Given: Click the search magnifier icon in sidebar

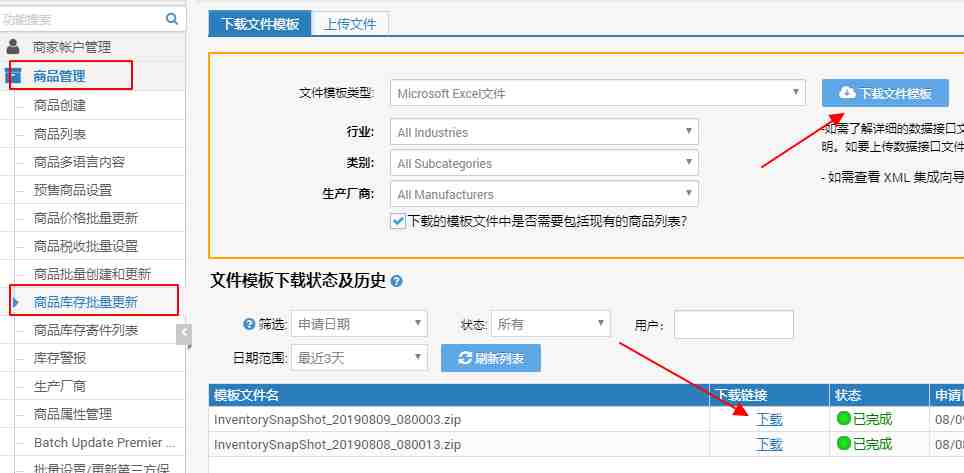Looking at the screenshot, I should pyautogui.click(x=172, y=18).
